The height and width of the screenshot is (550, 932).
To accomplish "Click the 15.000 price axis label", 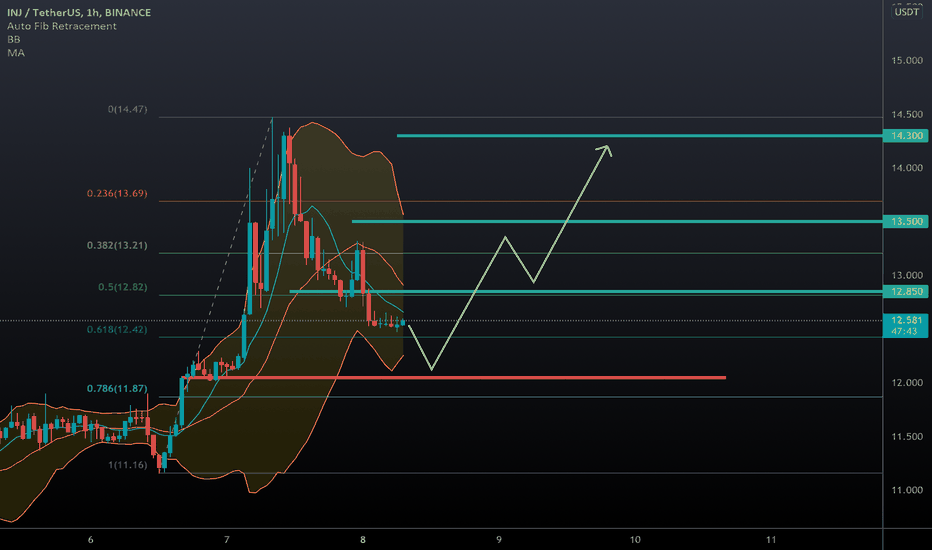I will click(907, 61).
